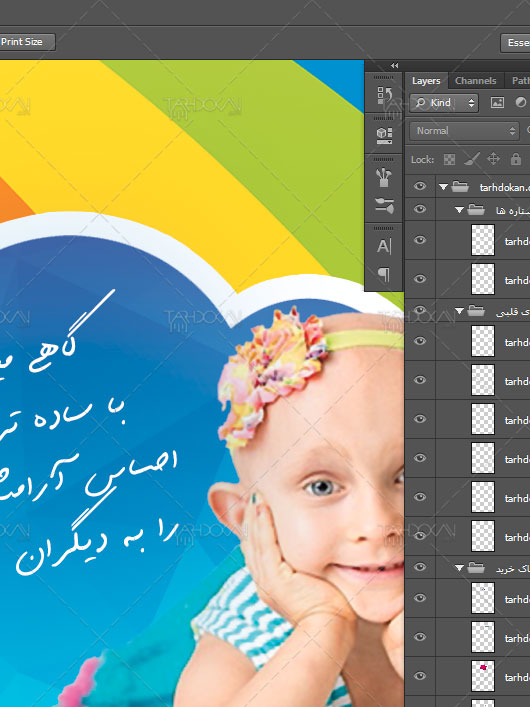Select the خرید group name

coord(512,569)
